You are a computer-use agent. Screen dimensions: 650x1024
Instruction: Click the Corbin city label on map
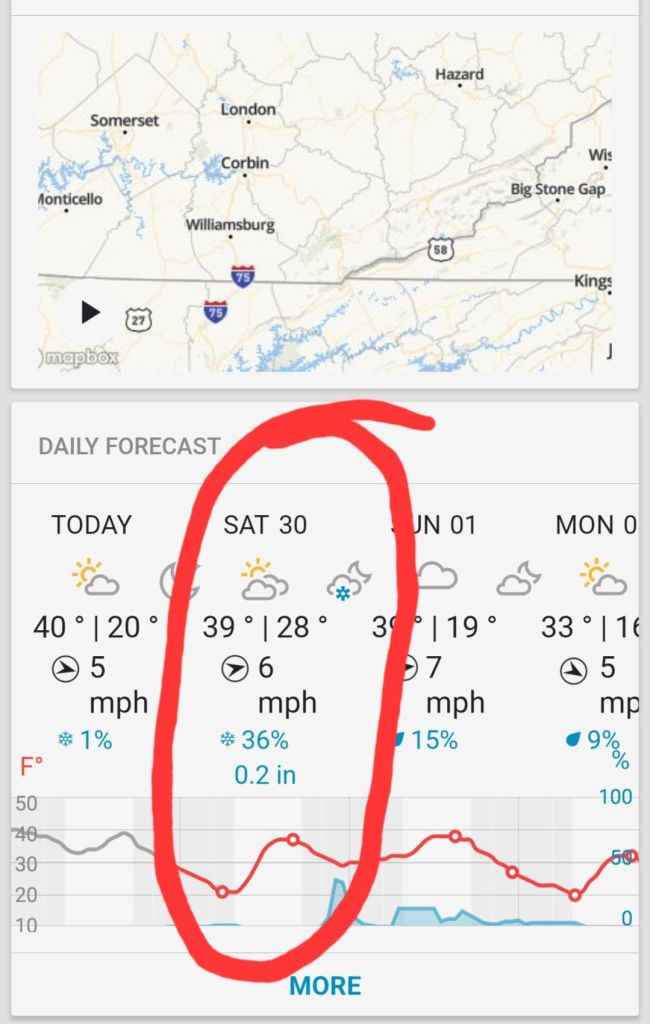click(244, 162)
